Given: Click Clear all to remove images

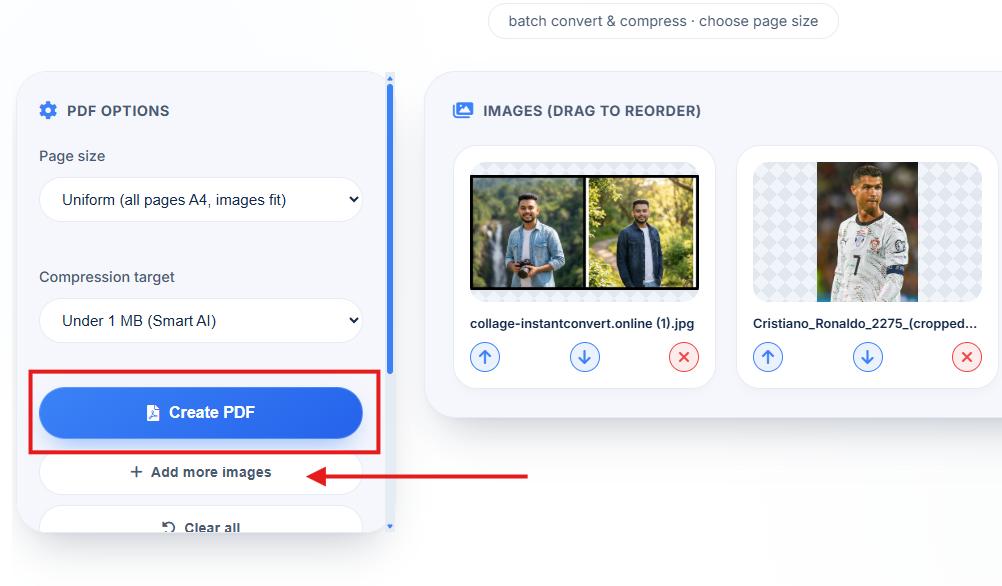Looking at the screenshot, I should pyautogui.click(x=211, y=528).
